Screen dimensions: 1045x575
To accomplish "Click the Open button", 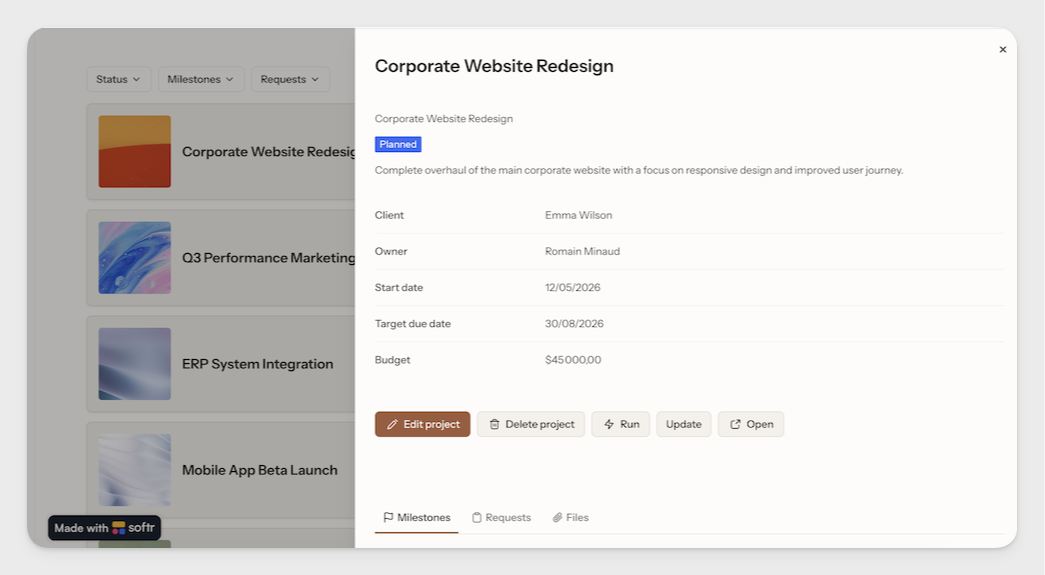I will 751,424.
